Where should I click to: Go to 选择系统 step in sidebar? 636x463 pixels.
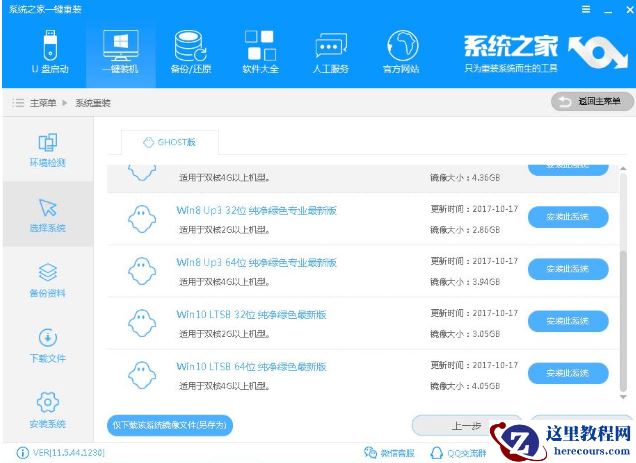coord(47,215)
